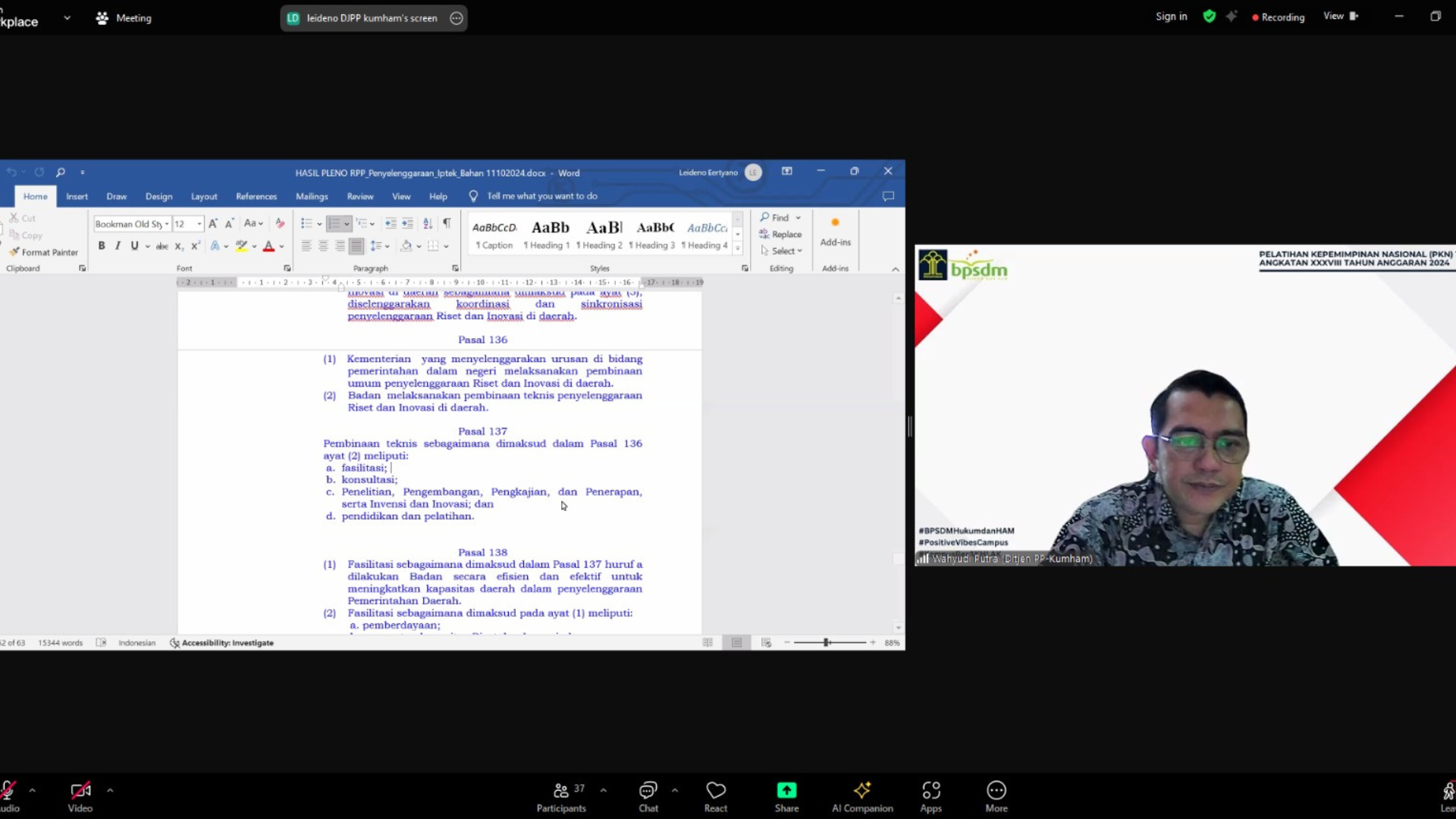Click the Bullets list icon
The image size is (1456, 819).
tap(306, 223)
